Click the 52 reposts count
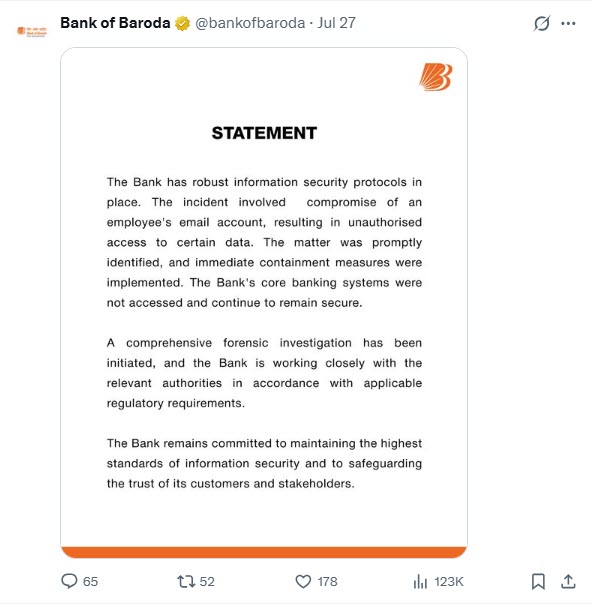This screenshot has width=592, height=606. 207,582
